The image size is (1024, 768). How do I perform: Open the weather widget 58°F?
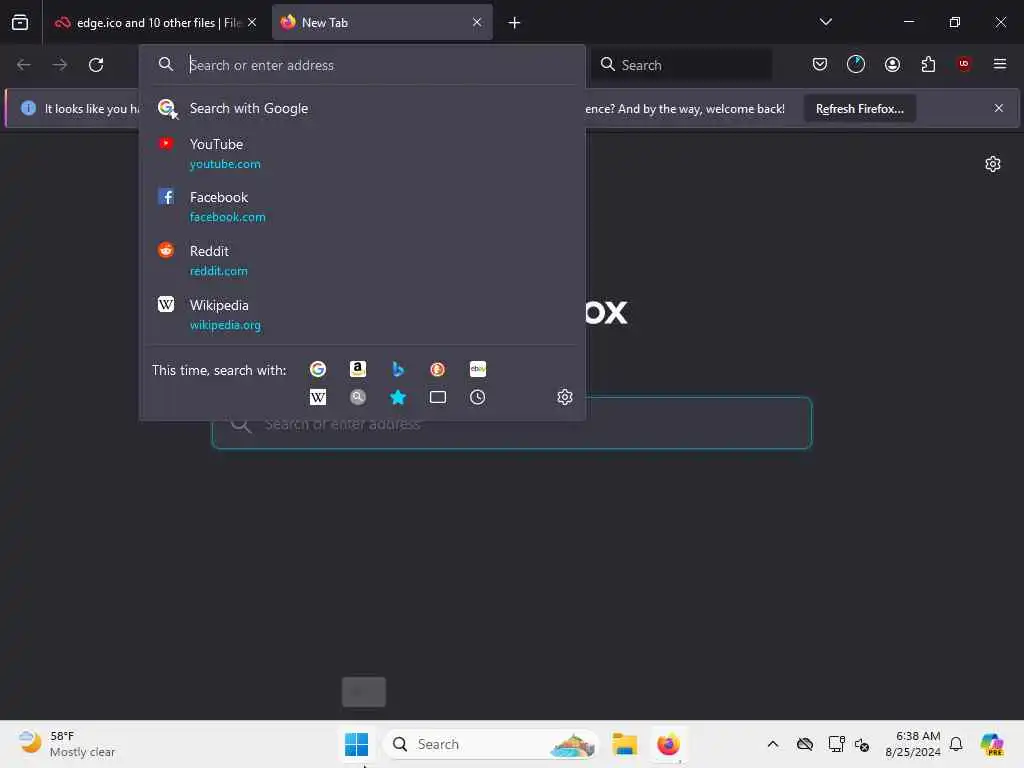(67, 744)
